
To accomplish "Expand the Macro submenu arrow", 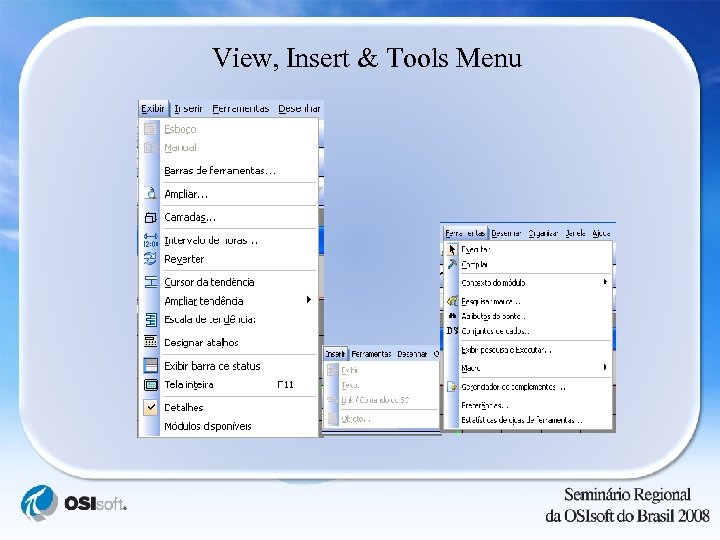I will click(605, 367).
